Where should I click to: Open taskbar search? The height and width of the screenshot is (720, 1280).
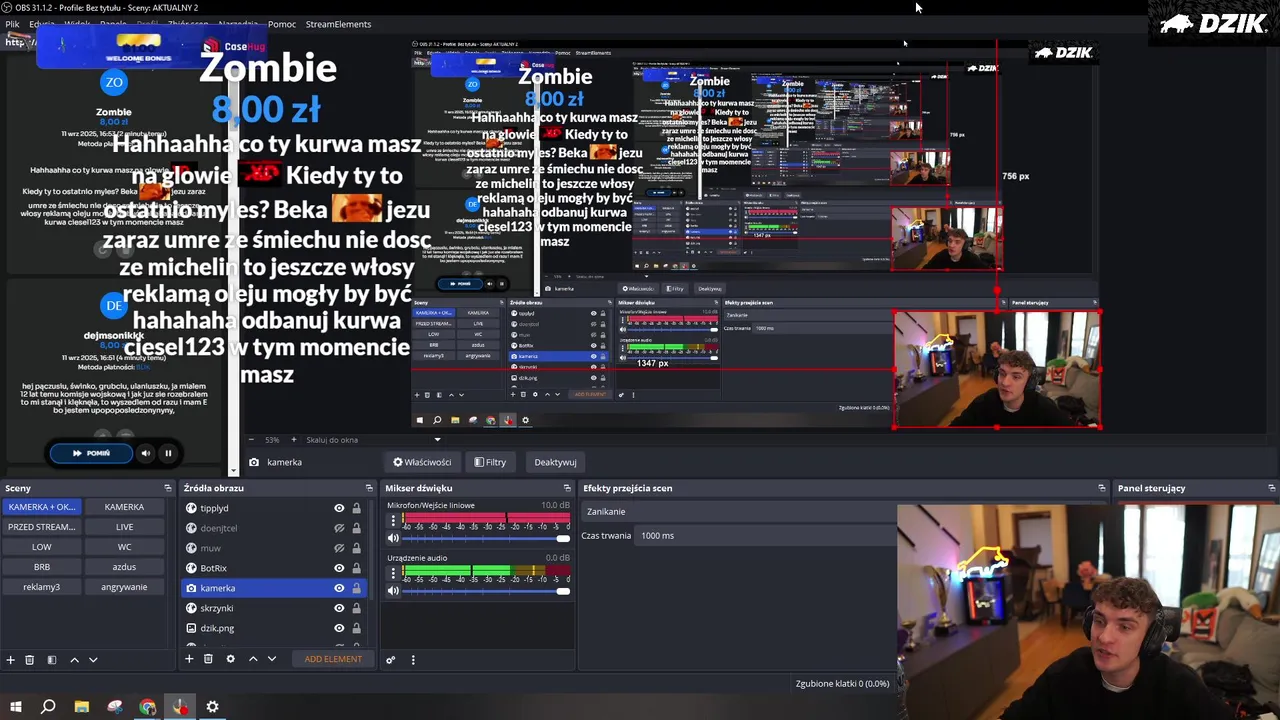48,707
